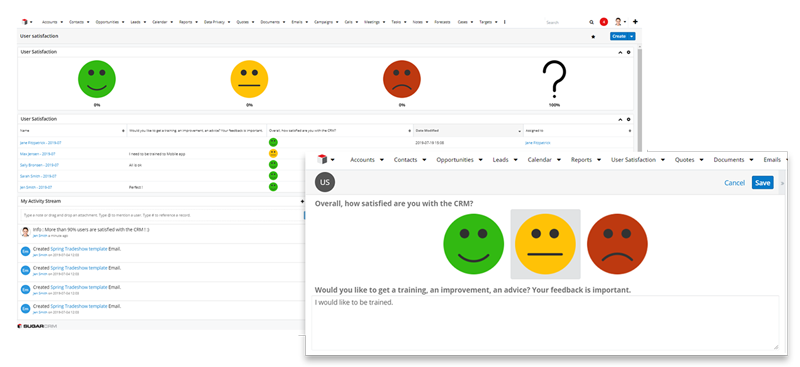Click the arrow icon right of the Save button
The width and height of the screenshot is (800, 367).
coord(783,183)
